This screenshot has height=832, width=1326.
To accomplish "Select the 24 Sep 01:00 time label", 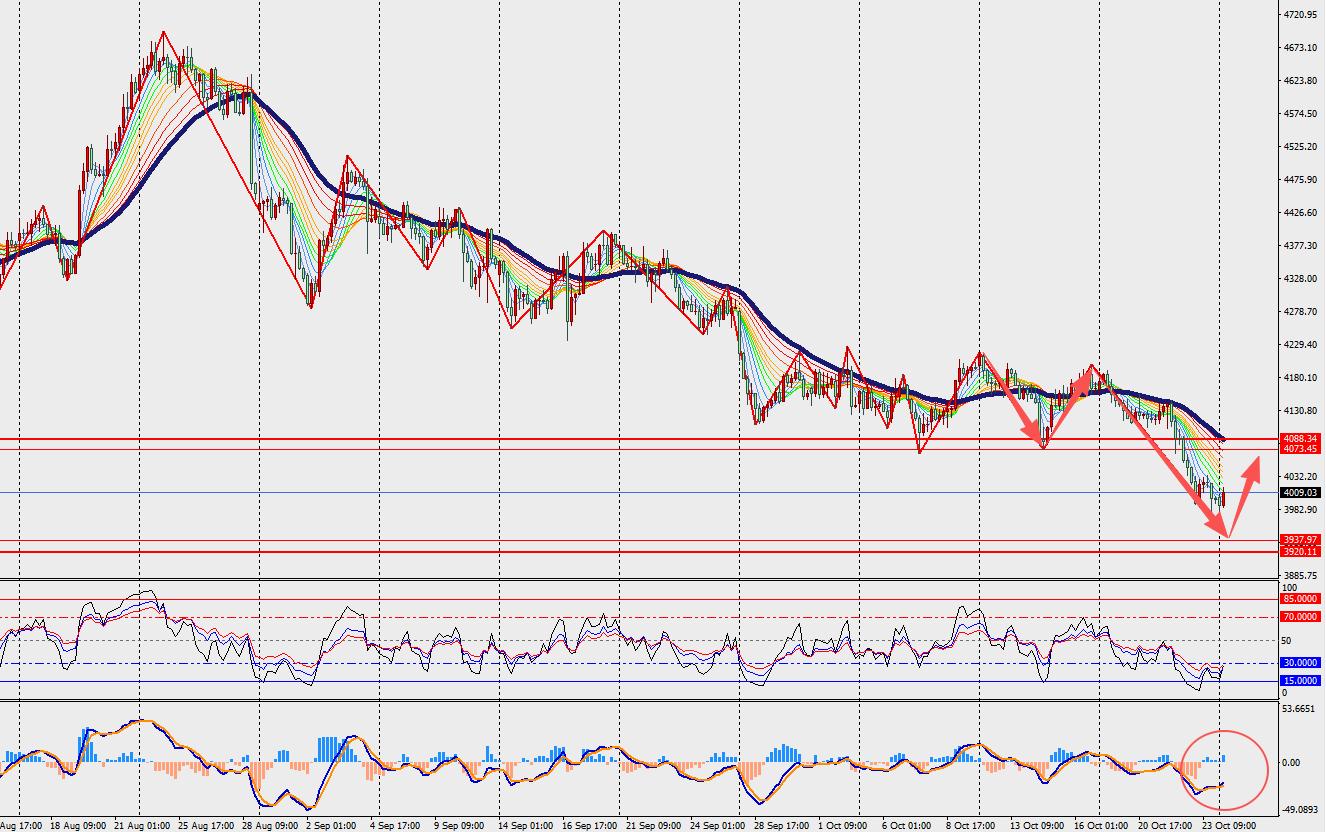I will (x=720, y=826).
